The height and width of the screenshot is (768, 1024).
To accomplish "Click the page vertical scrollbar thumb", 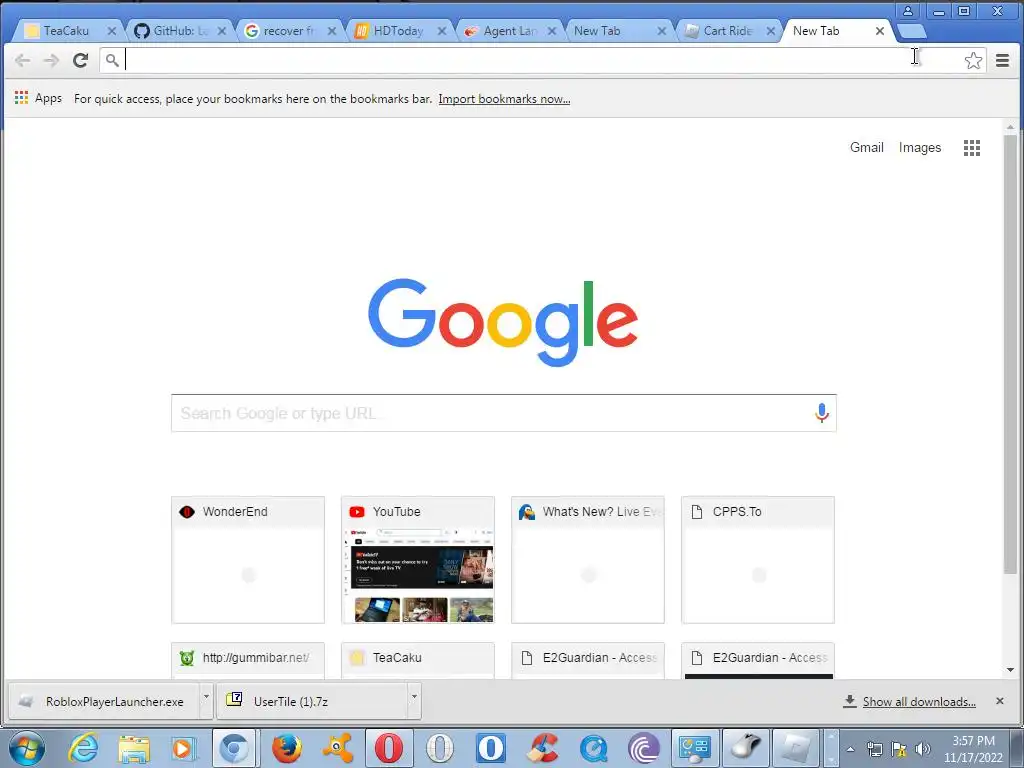I will 1010,354.
